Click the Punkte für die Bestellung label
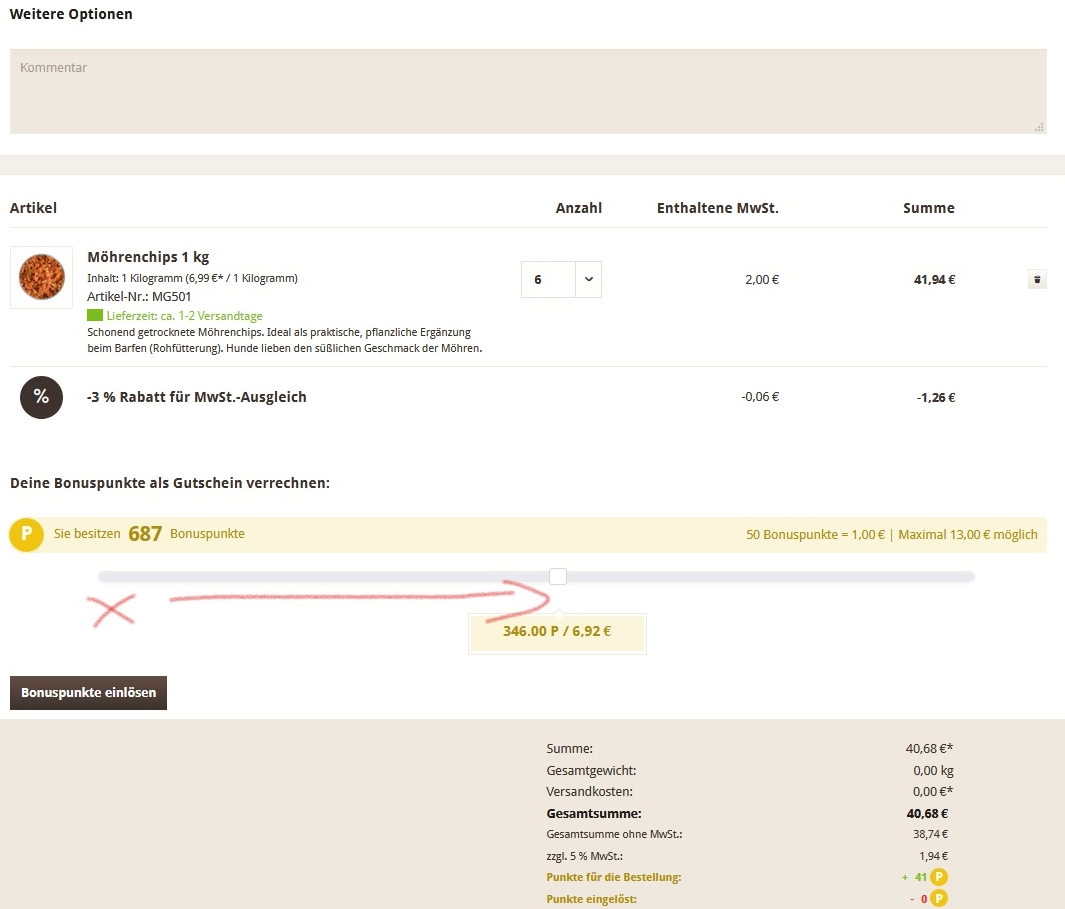Image resolution: width=1065 pixels, height=909 pixels. tap(613, 877)
